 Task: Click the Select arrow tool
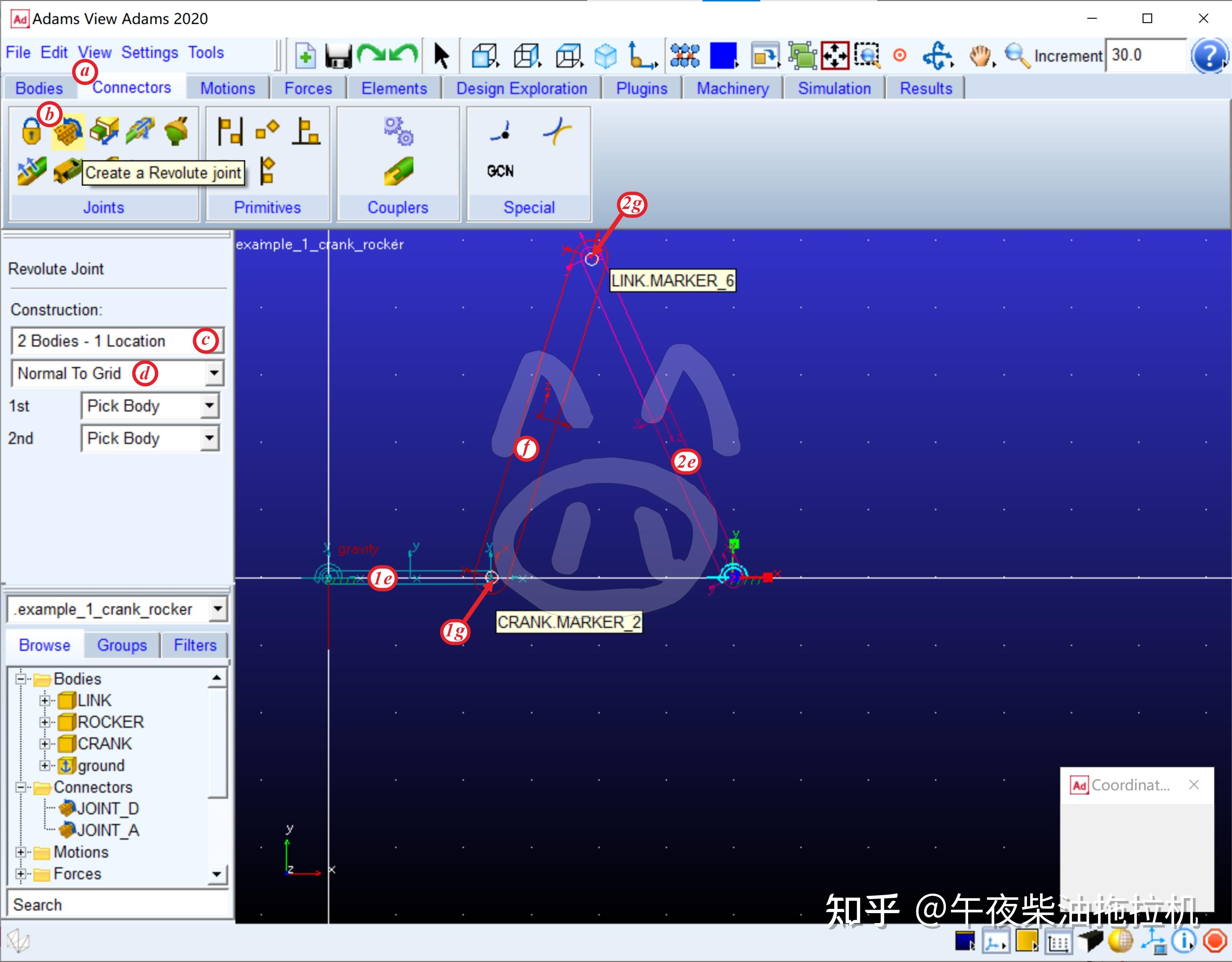pos(441,56)
